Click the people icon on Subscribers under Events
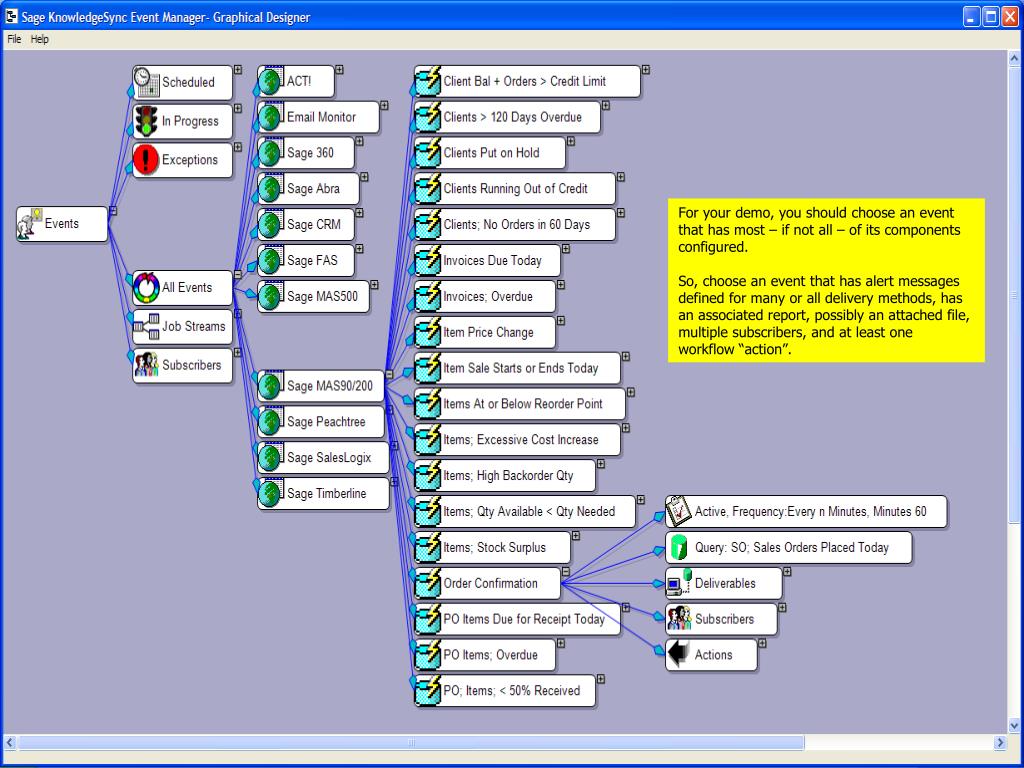The width and height of the screenshot is (1024, 768). [x=146, y=364]
